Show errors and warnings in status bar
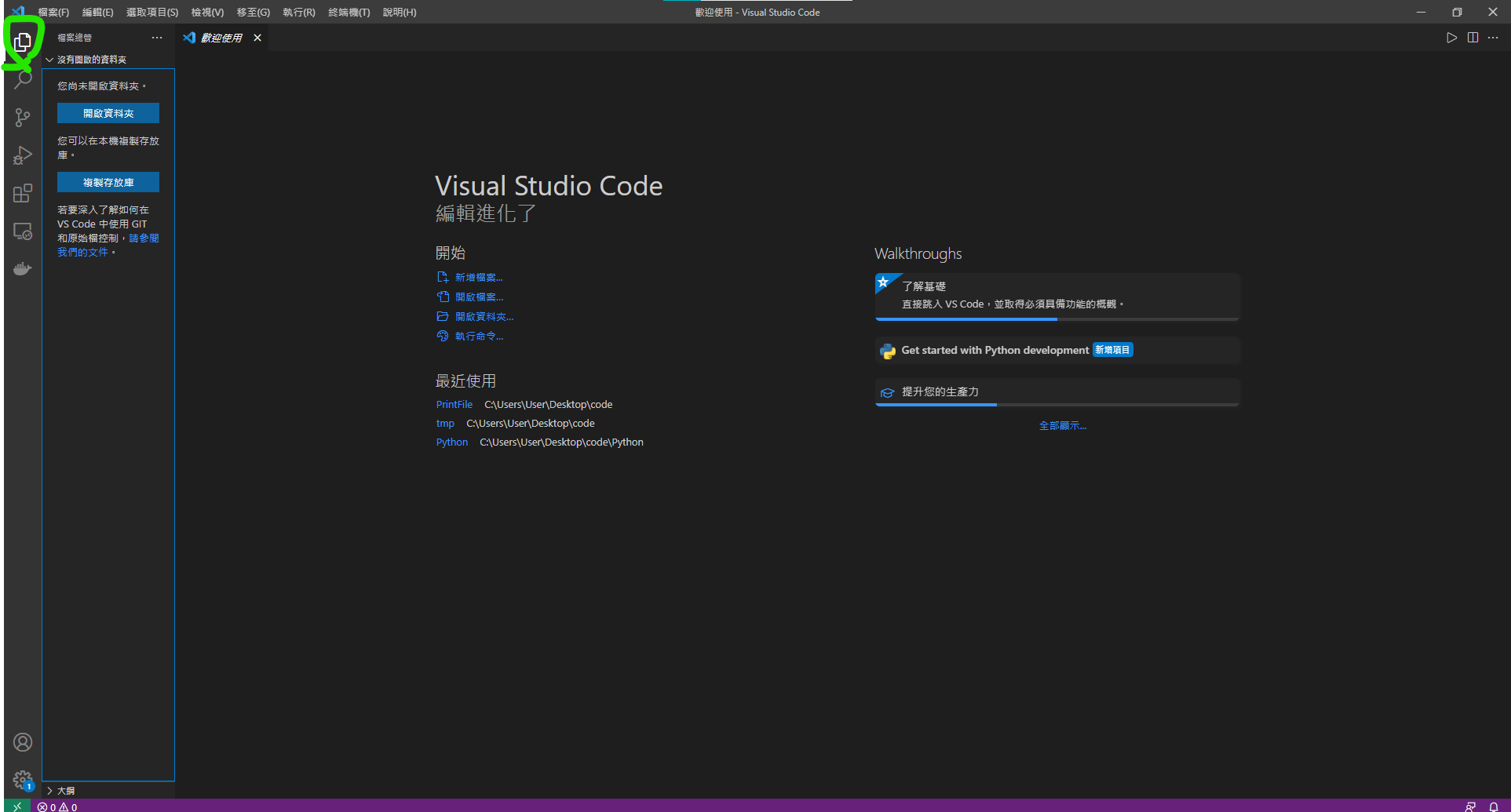The width and height of the screenshot is (1511, 812). point(57,807)
